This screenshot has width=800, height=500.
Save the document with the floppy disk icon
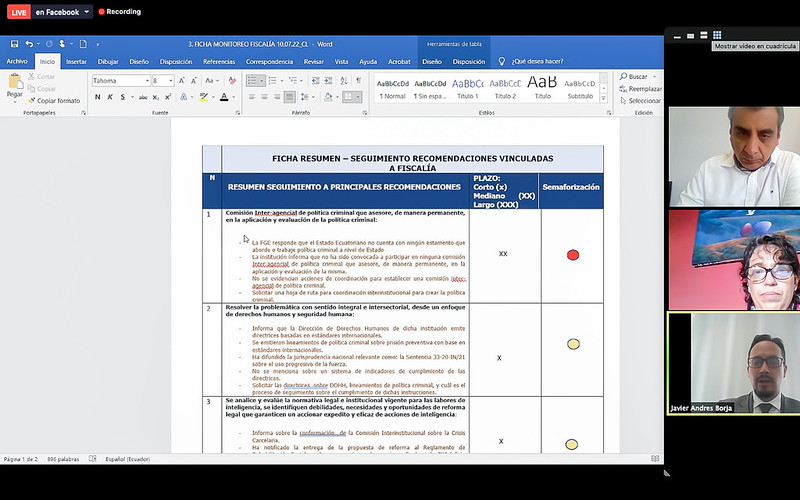(14, 44)
